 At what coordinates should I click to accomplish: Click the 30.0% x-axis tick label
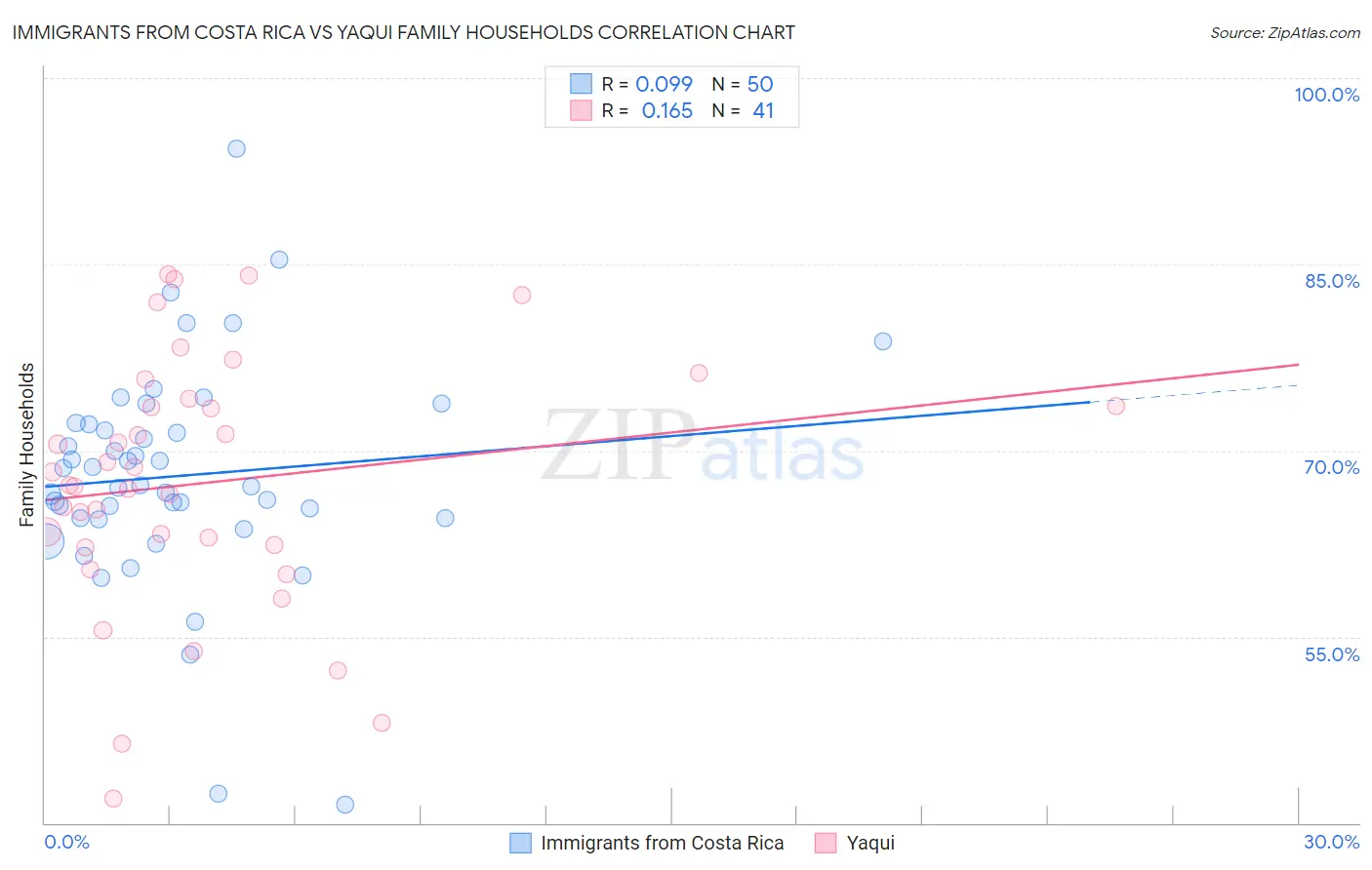pos(1331,842)
